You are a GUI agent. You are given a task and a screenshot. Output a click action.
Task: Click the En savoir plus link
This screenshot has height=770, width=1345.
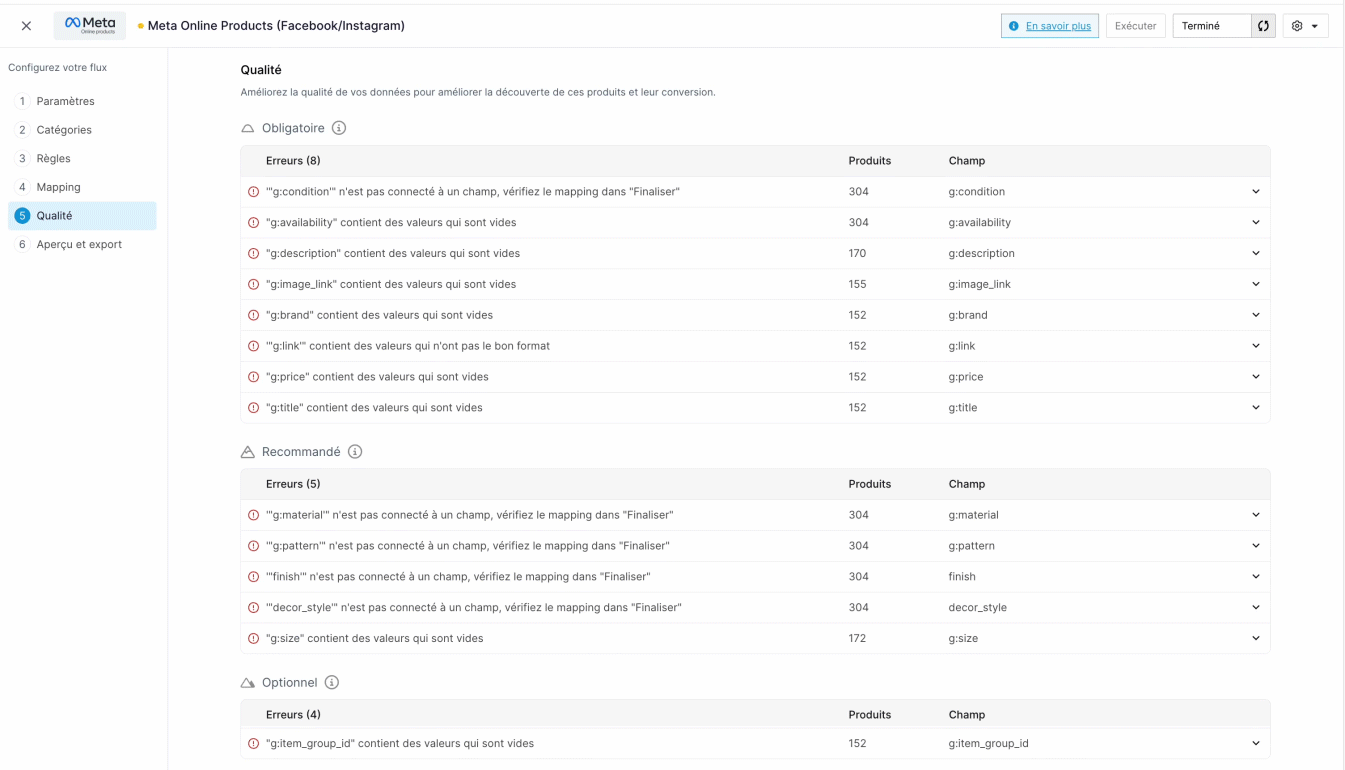1058,26
